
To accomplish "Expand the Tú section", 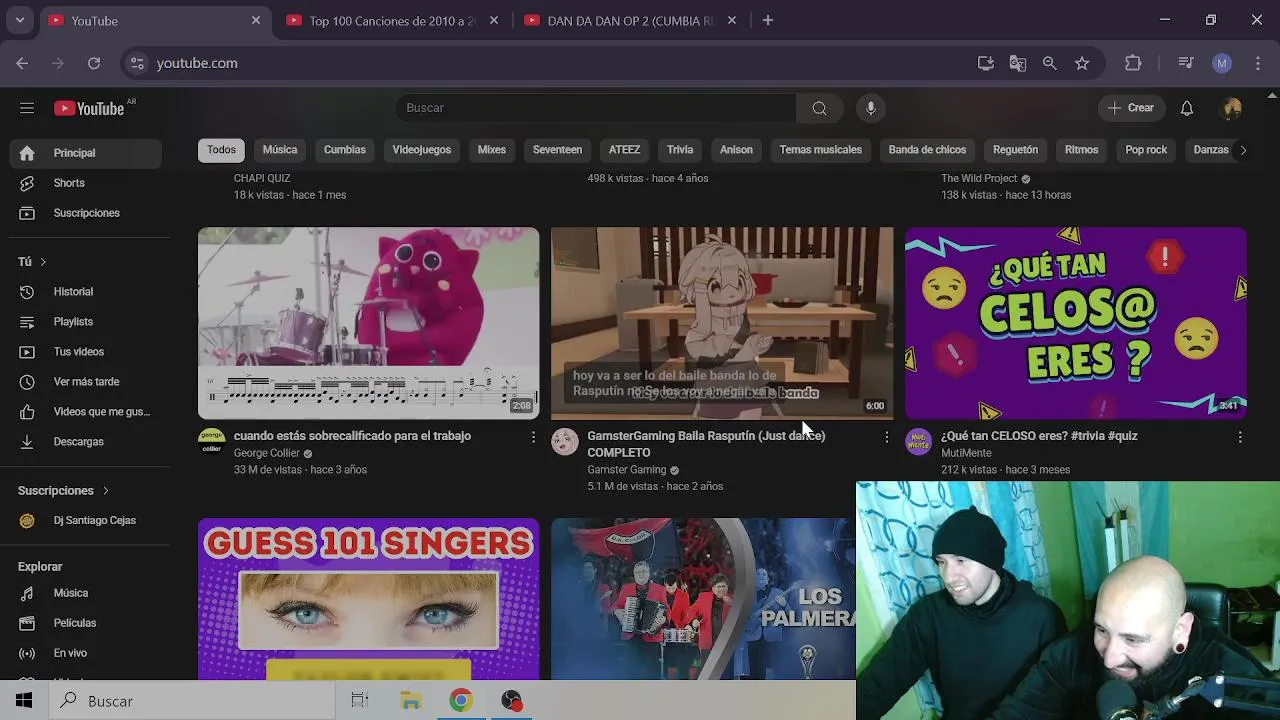I will coord(33,262).
